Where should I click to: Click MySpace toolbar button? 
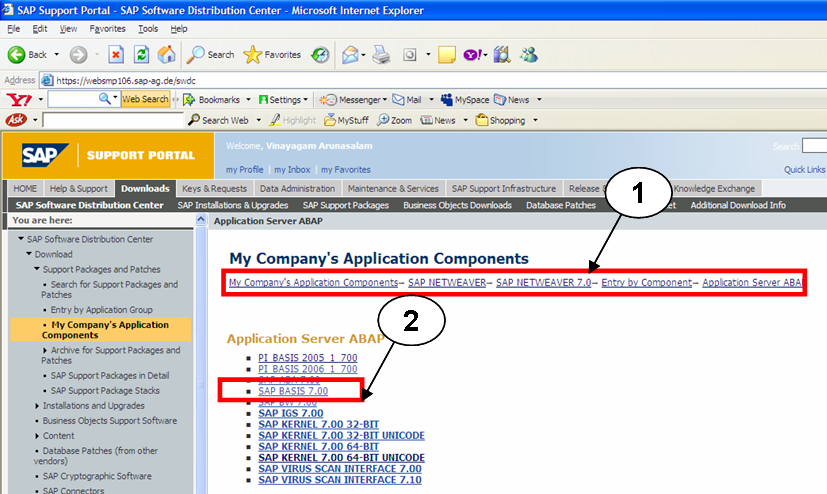[x=465, y=99]
